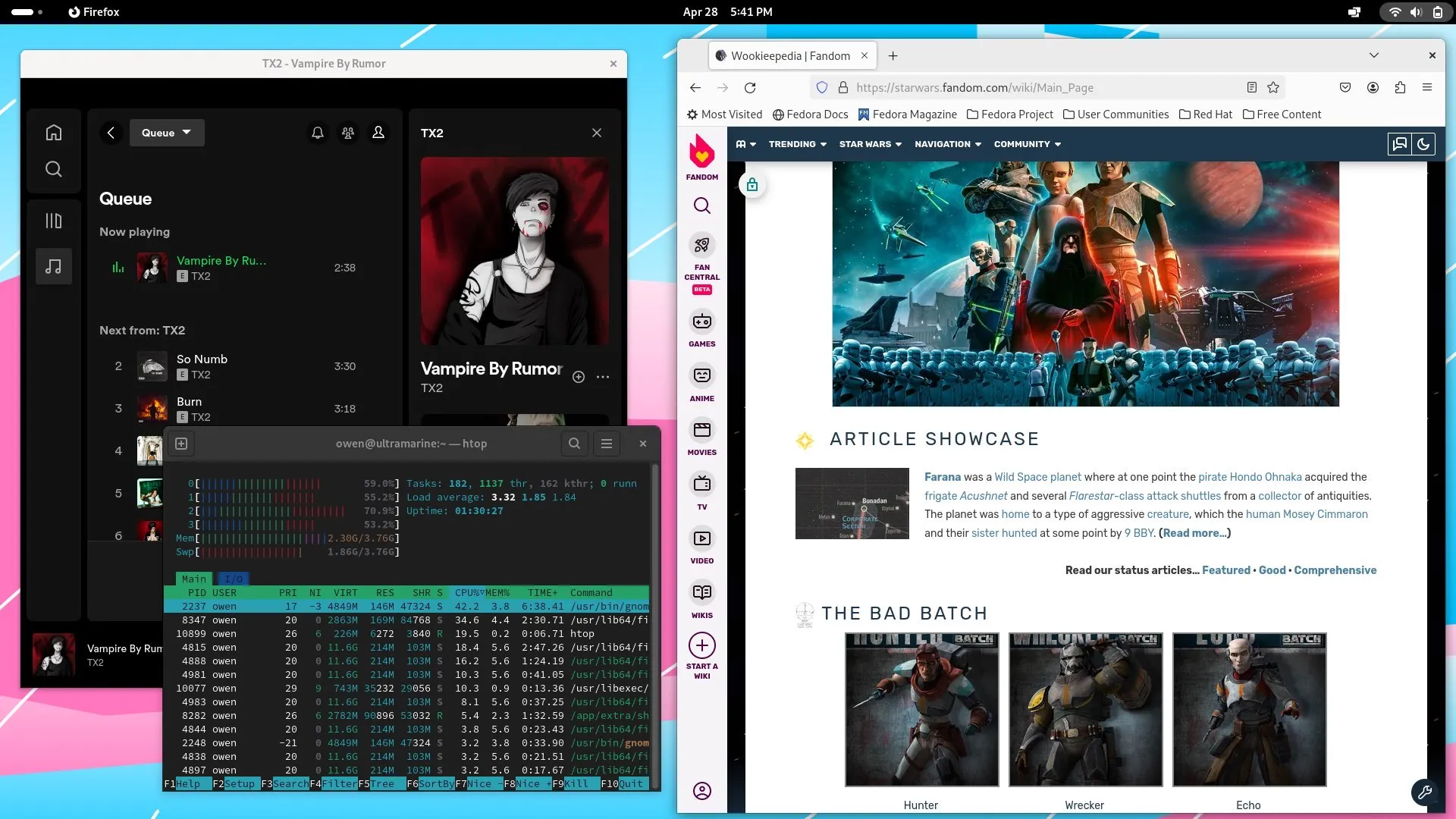Screen dimensions: 1456x819
Task: Switch to I/O tab in htop
Action: pyautogui.click(x=234, y=579)
